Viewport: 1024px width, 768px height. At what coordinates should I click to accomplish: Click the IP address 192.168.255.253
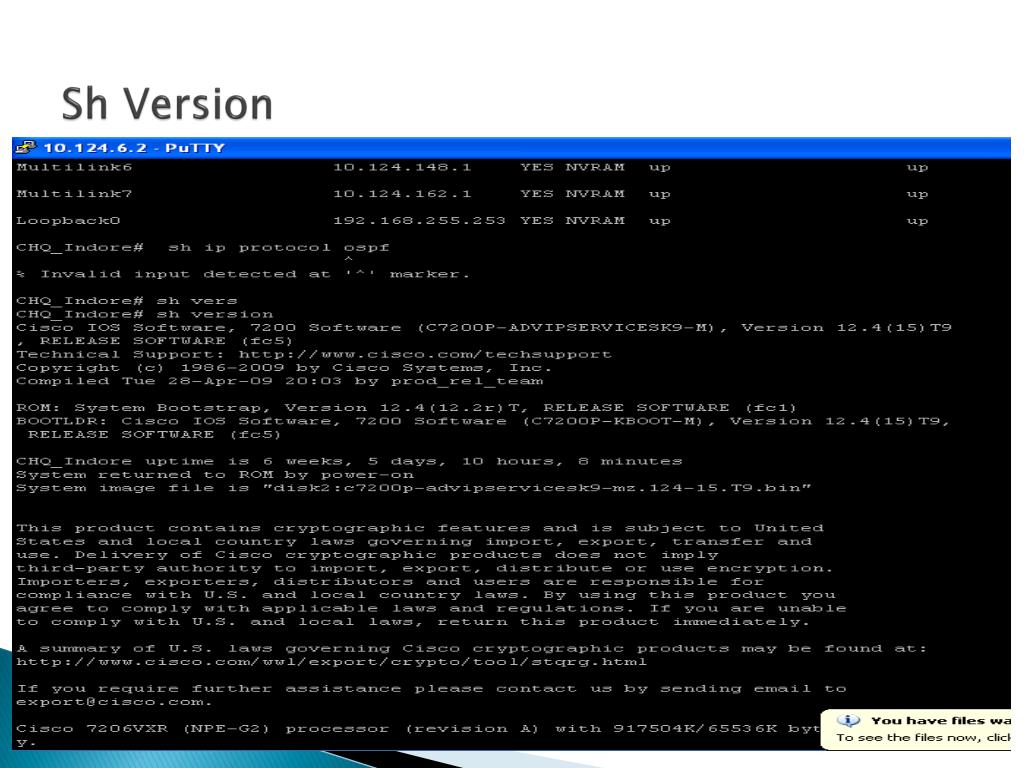pyautogui.click(x=419, y=221)
